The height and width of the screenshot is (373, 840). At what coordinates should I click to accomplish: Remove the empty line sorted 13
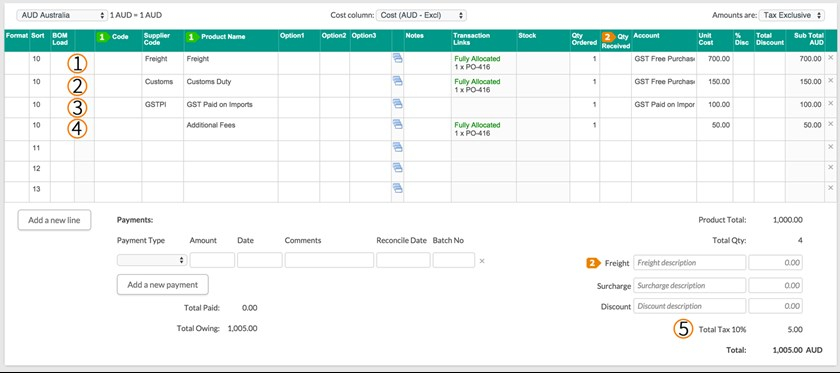click(x=831, y=188)
